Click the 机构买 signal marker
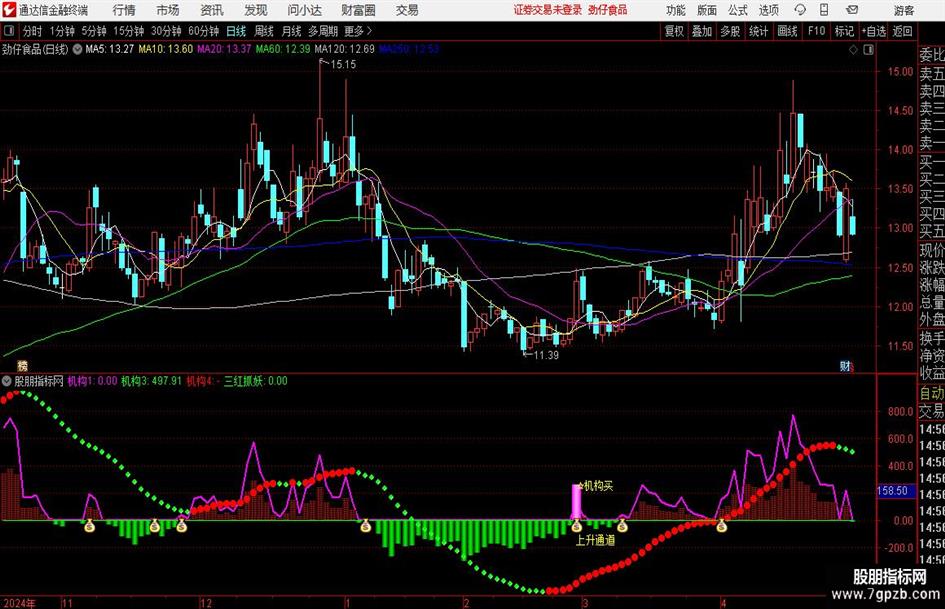Image resolution: width=945 pixels, height=609 pixels. pos(597,485)
